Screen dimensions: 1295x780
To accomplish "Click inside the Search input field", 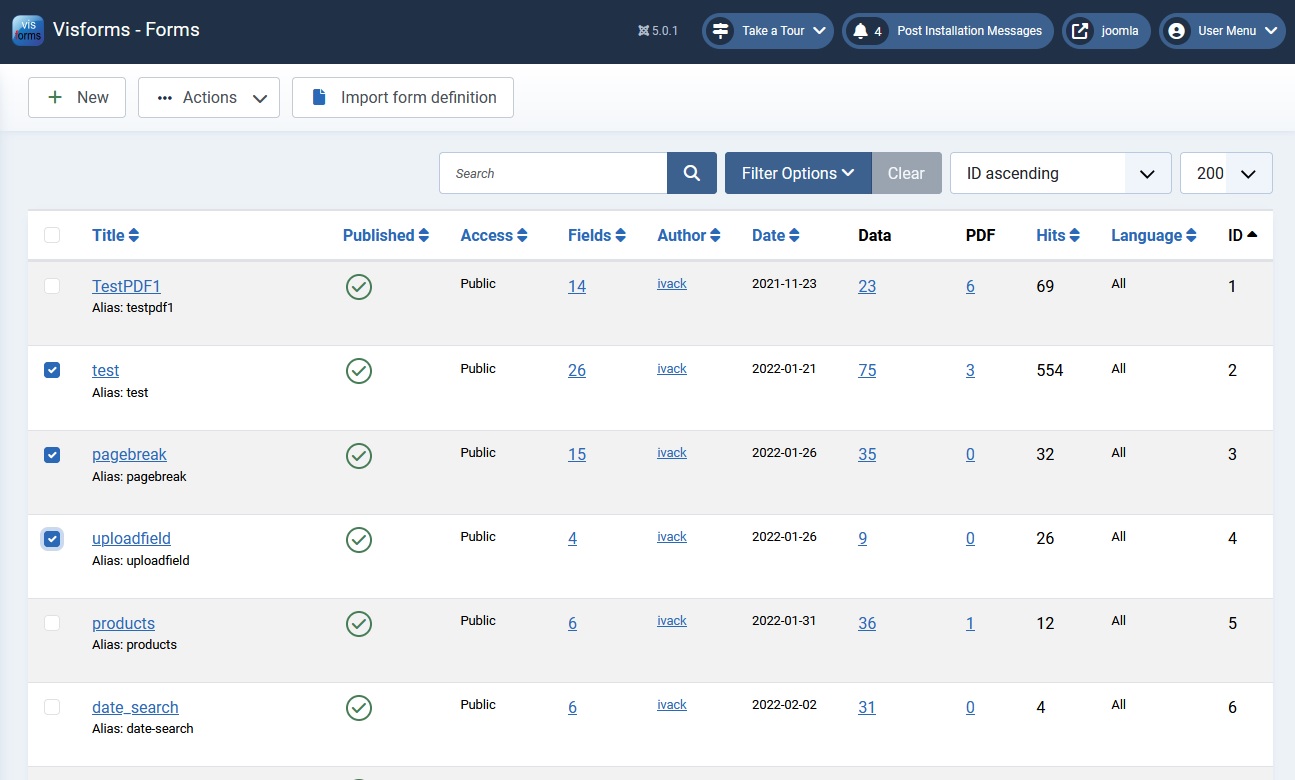I will [553, 173].
